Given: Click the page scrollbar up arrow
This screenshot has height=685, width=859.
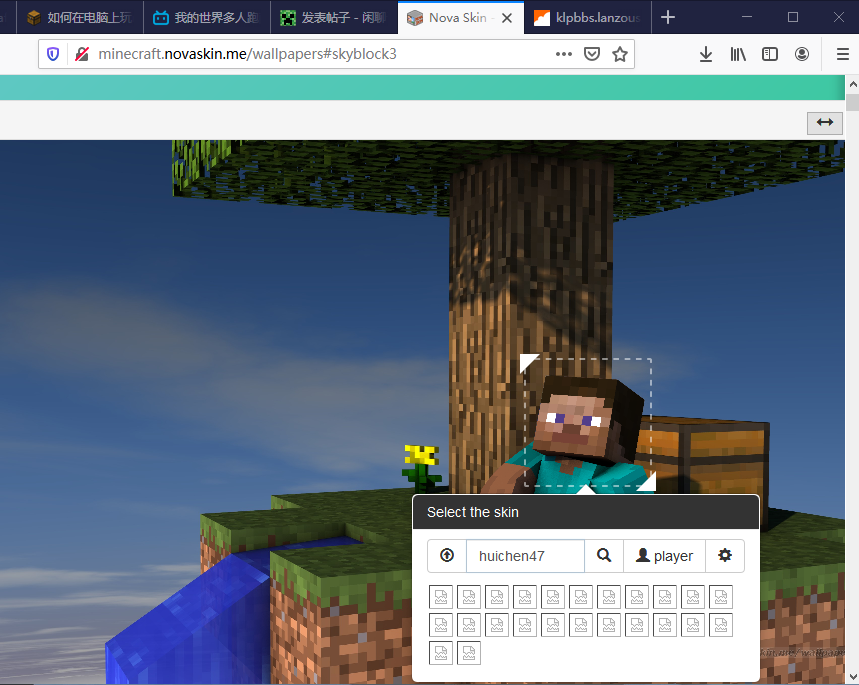Looking at the screenshot, I should pyautogui.click(x=852, y=84).
